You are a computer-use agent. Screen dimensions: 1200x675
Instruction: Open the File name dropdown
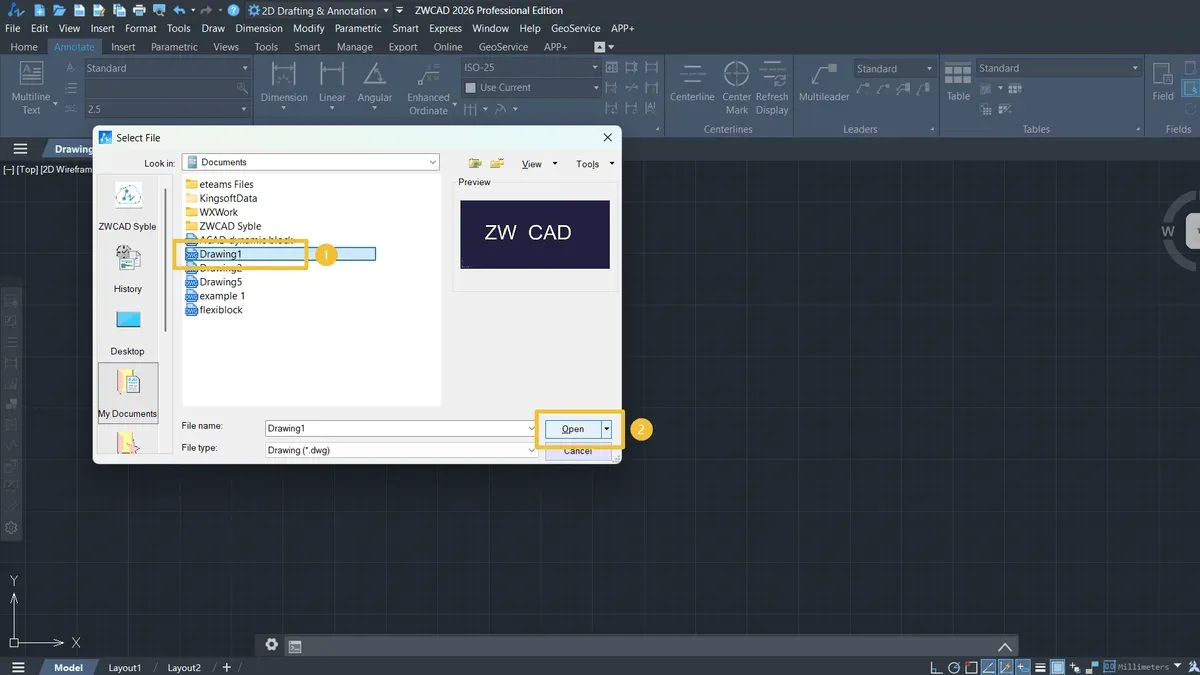(x=531, y=428)
